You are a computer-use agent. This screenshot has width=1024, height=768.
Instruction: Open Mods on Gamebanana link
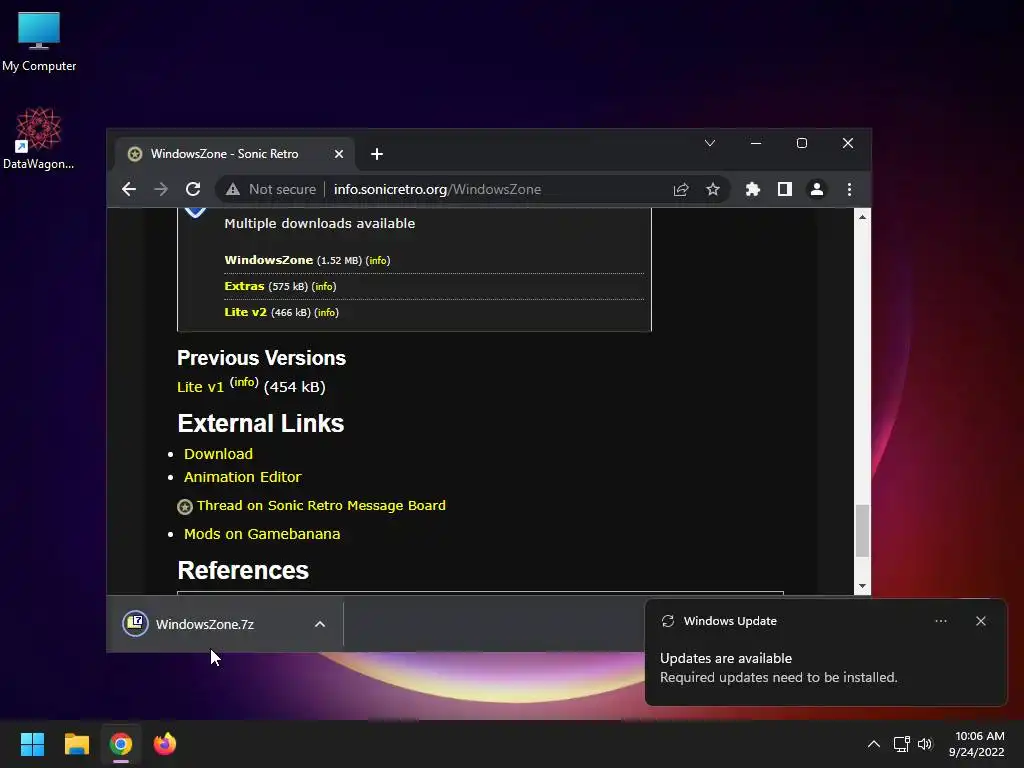pyautogui.click(x=262, y=534)
